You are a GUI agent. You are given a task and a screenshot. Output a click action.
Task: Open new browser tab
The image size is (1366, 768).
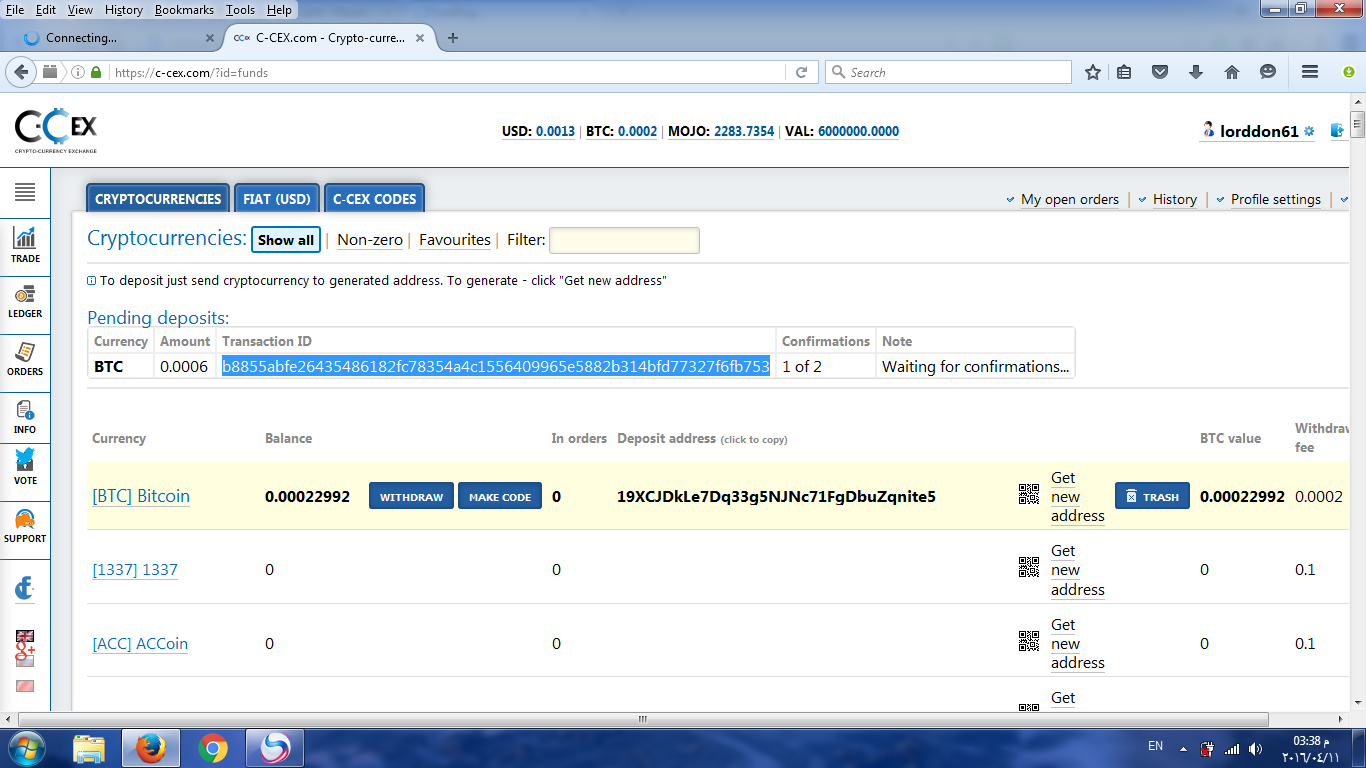[x=453, y=38]
